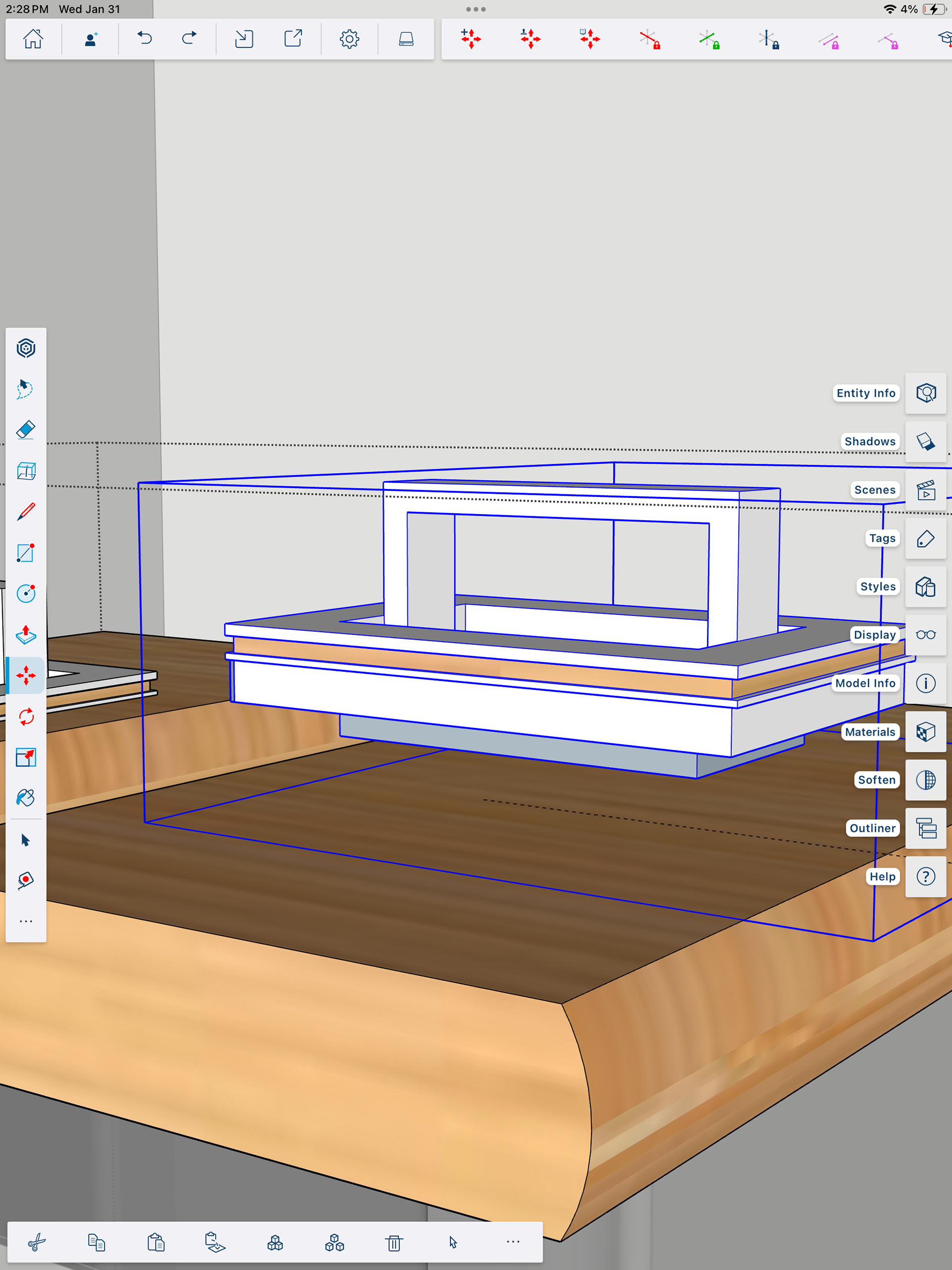Open the Outliner panel icon
Screen dimensions: 952x1270
pos(926,829)
